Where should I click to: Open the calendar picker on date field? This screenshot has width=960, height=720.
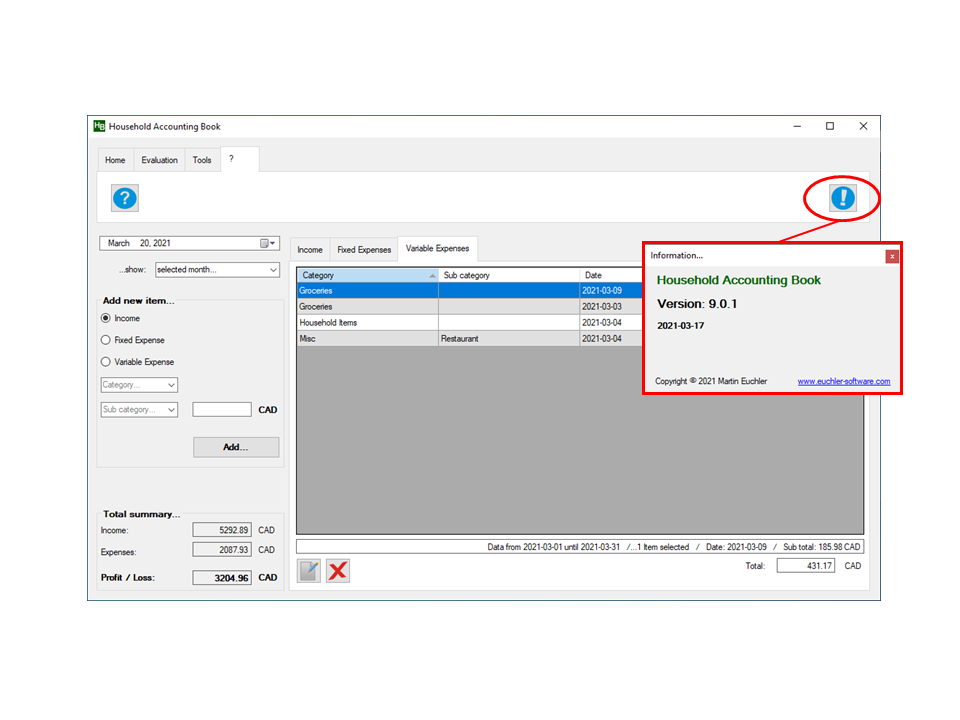(267, 243)
